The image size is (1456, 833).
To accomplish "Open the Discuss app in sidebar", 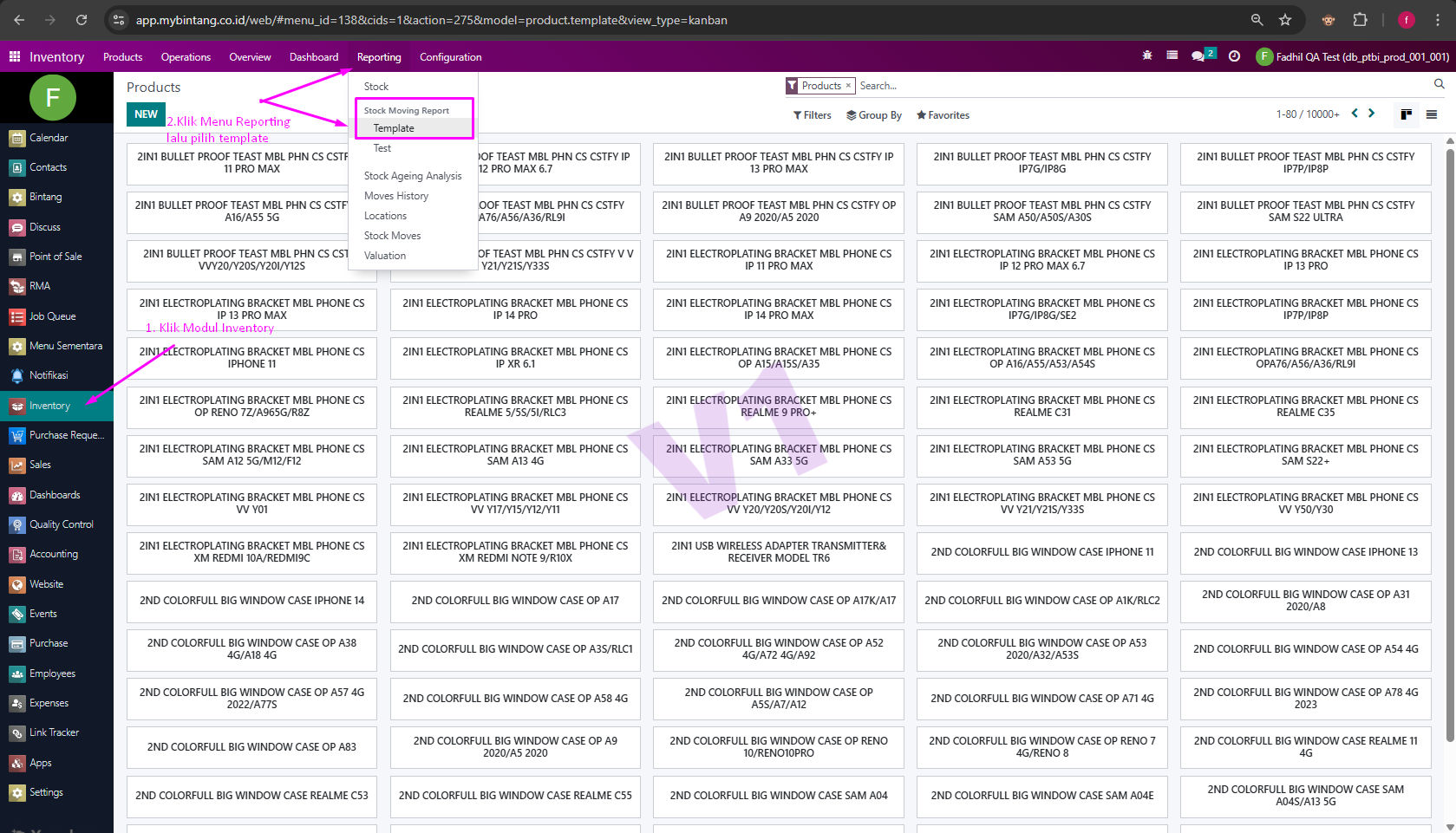I will pyautogui.click(x=56, y=227).
